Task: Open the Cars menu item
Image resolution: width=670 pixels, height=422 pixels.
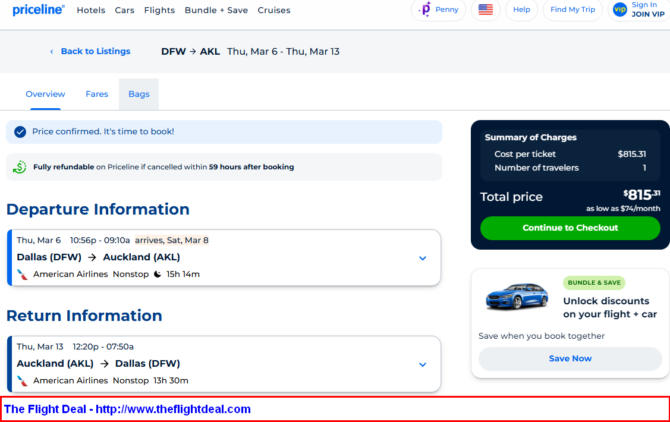Action: click(124, 10)
